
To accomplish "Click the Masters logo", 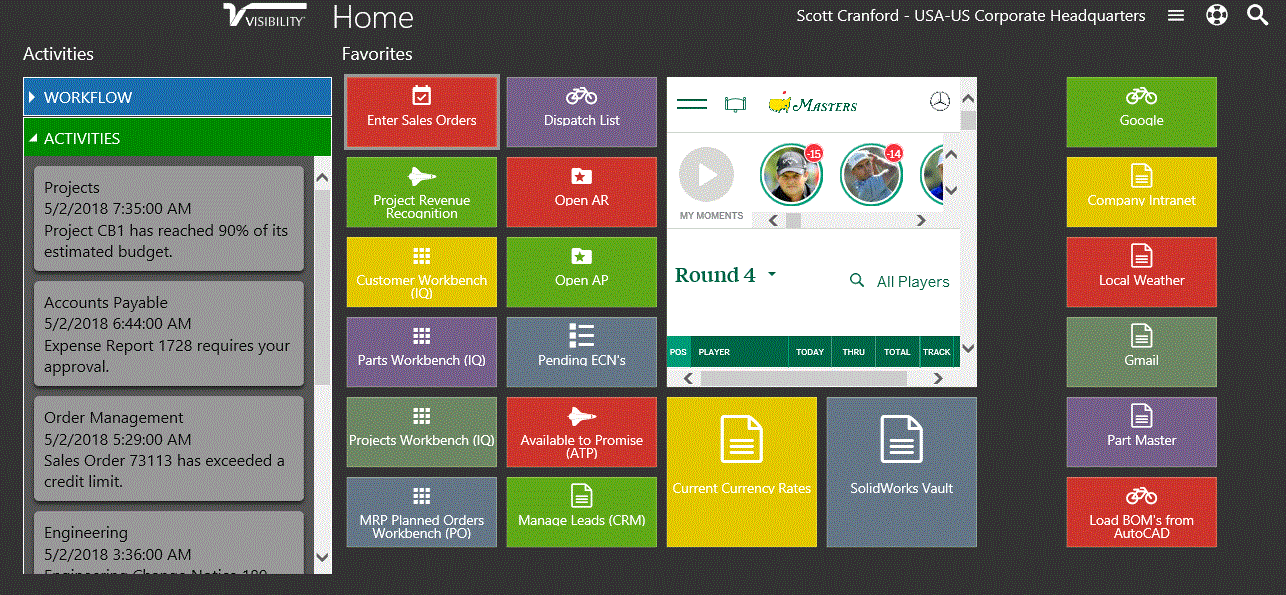I will point(813,104).
